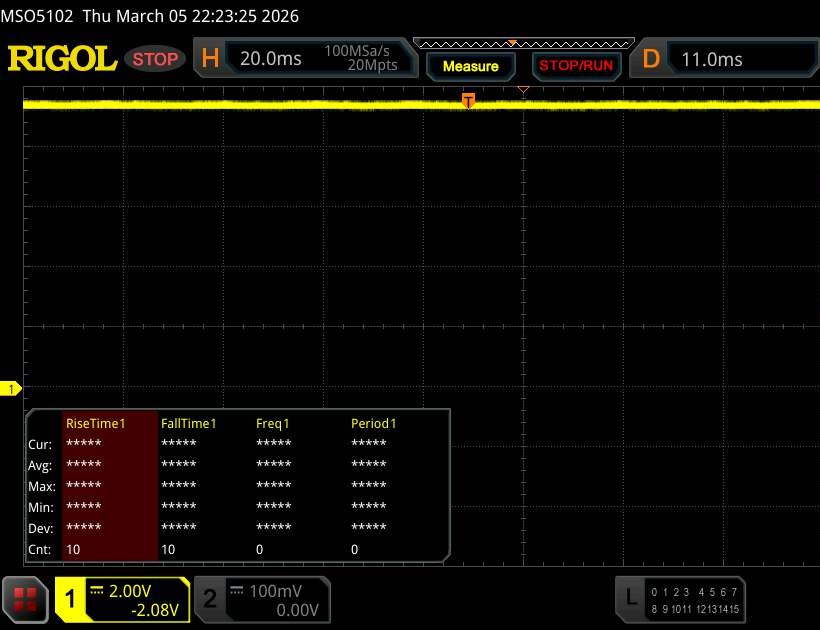Open the L logic analyzer icon

(x=631, y=598)
